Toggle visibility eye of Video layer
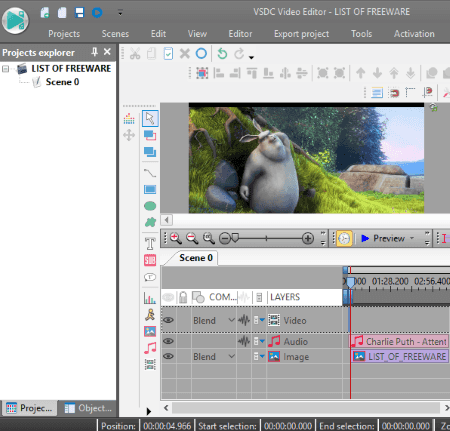Viewport: 450px width, 431px height. (168, 320)
